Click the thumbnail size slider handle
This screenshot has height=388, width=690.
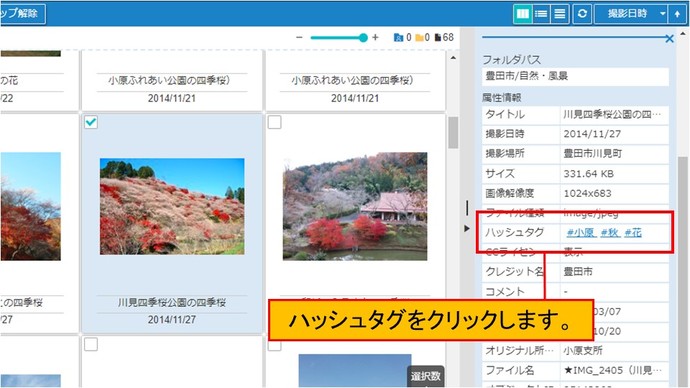[x=363, y=38]
